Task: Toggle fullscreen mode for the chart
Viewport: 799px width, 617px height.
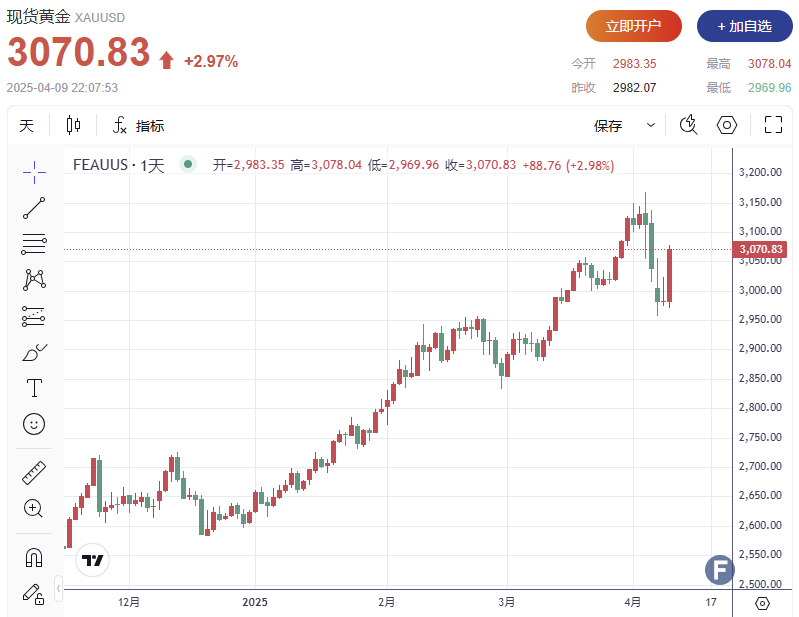Action: [773, 125]
